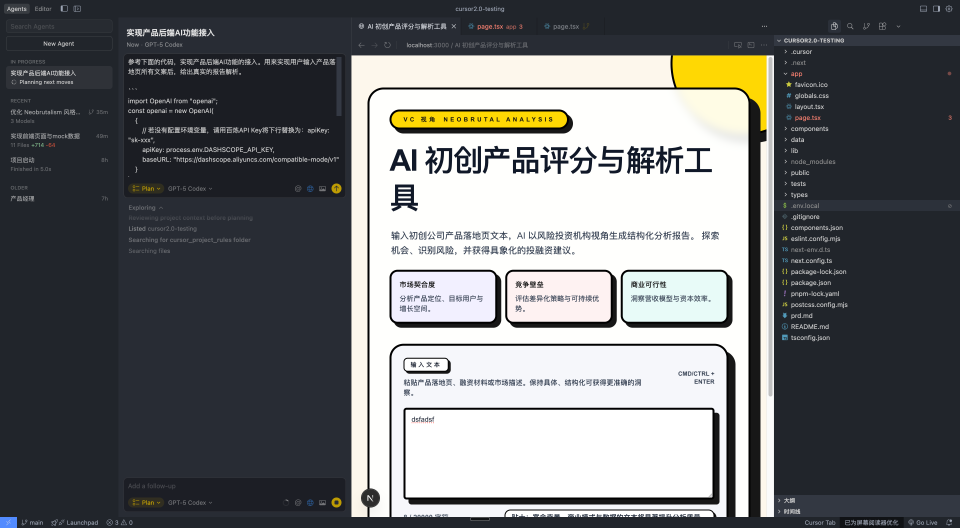Expand the components folder
This screenshot has height=528, width=960.
click(809, 128)
